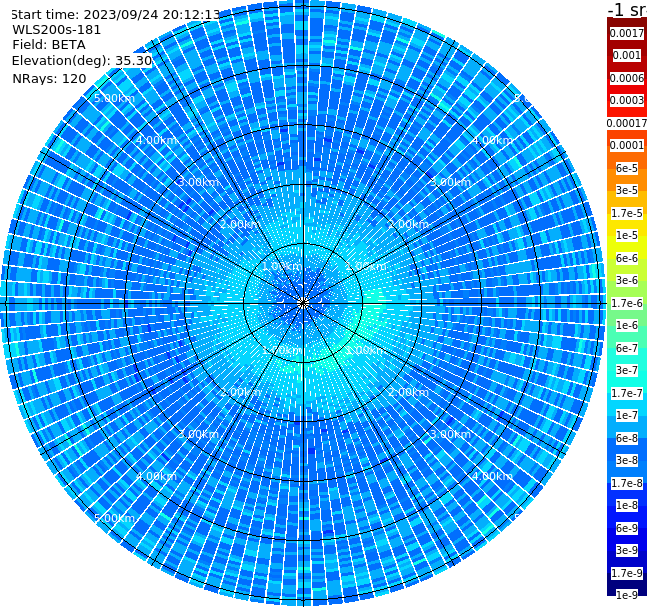The width and height of the screenshot is (647, 607).
Task: Click the 1e-9 colorbar label
Action: tap(626, 595)
